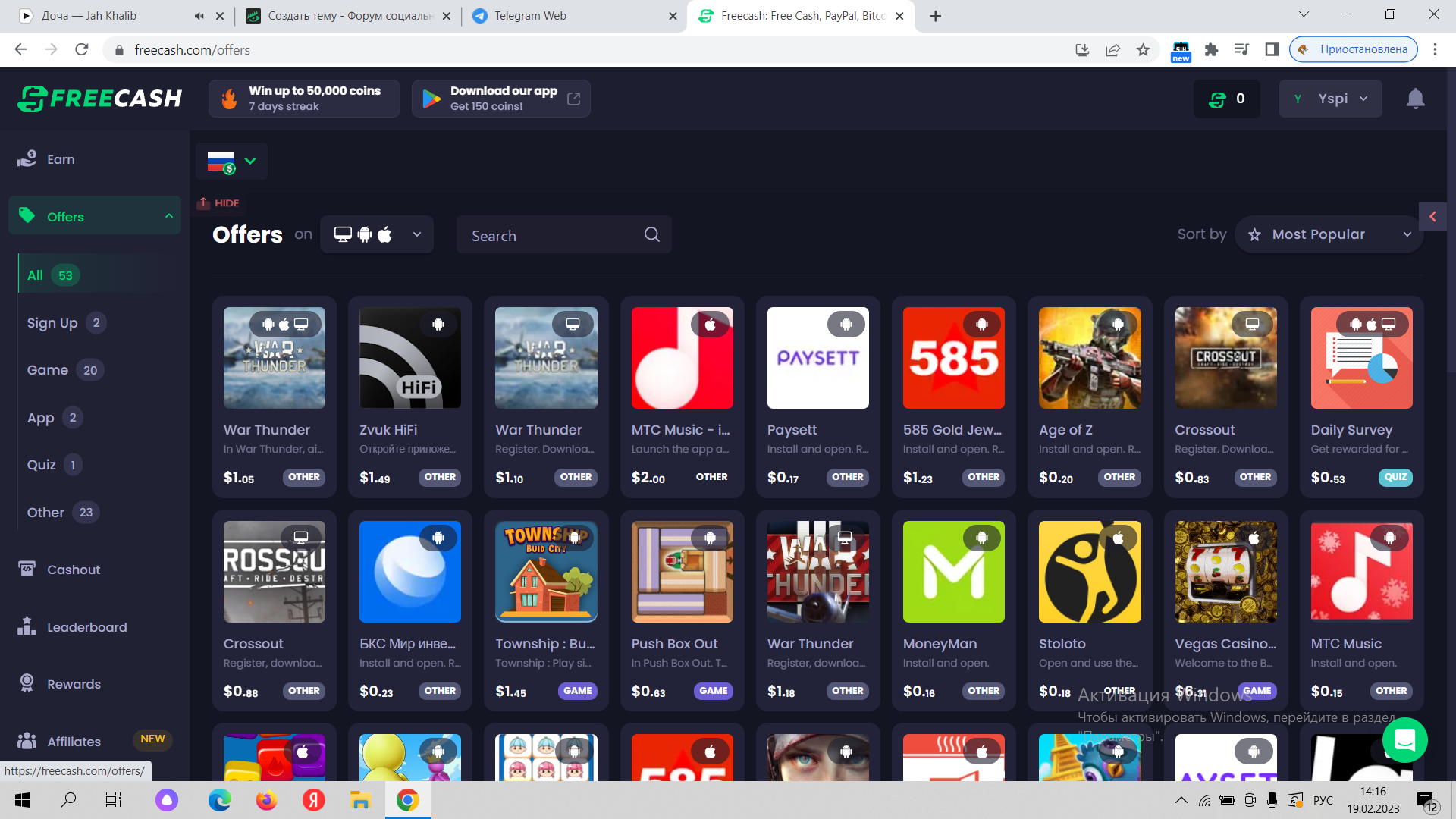Open Chrome extensions puzzle icon
The width and height of the screenshot is (1456, 819).
[x=1211, y=50]
